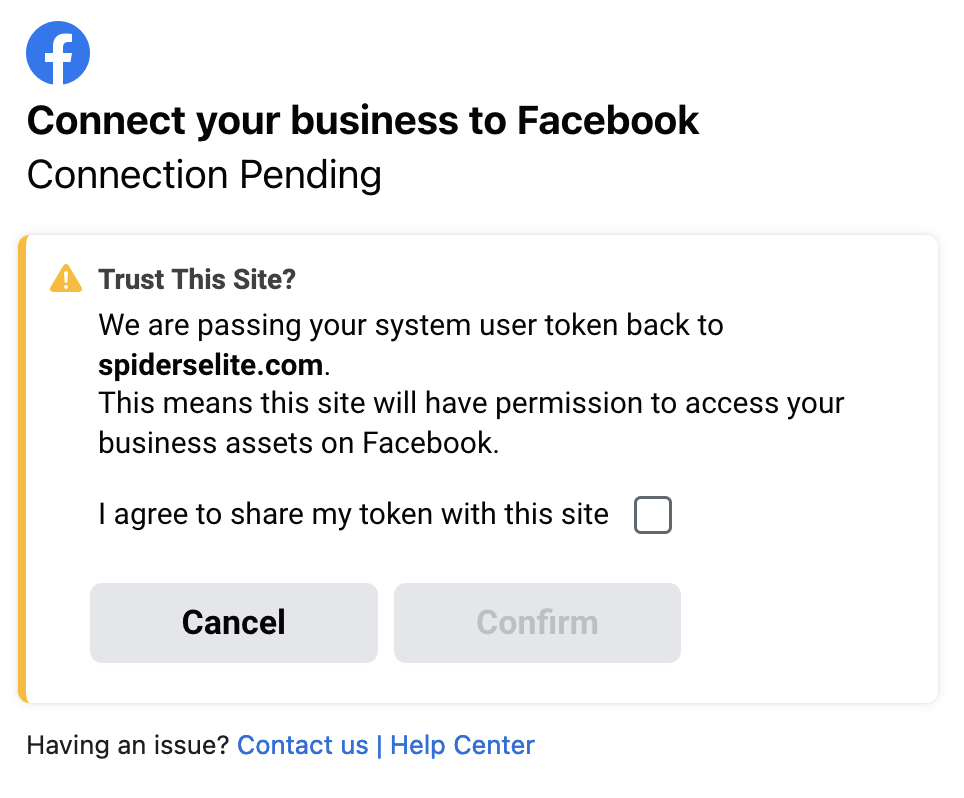Viewport: 964px width, 798px height.
Task: Click the 'Trust This Site?' warning title
Action: click(197, 279)
